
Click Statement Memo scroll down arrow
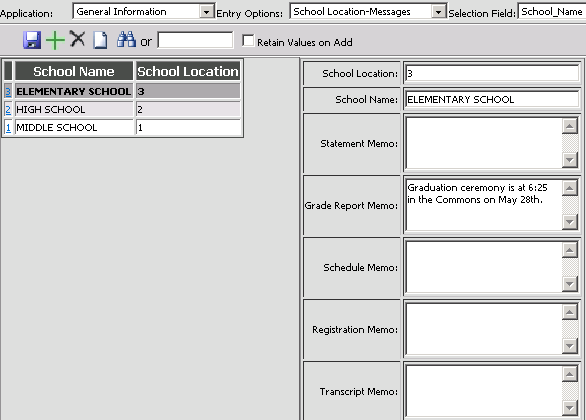point(570,160)
